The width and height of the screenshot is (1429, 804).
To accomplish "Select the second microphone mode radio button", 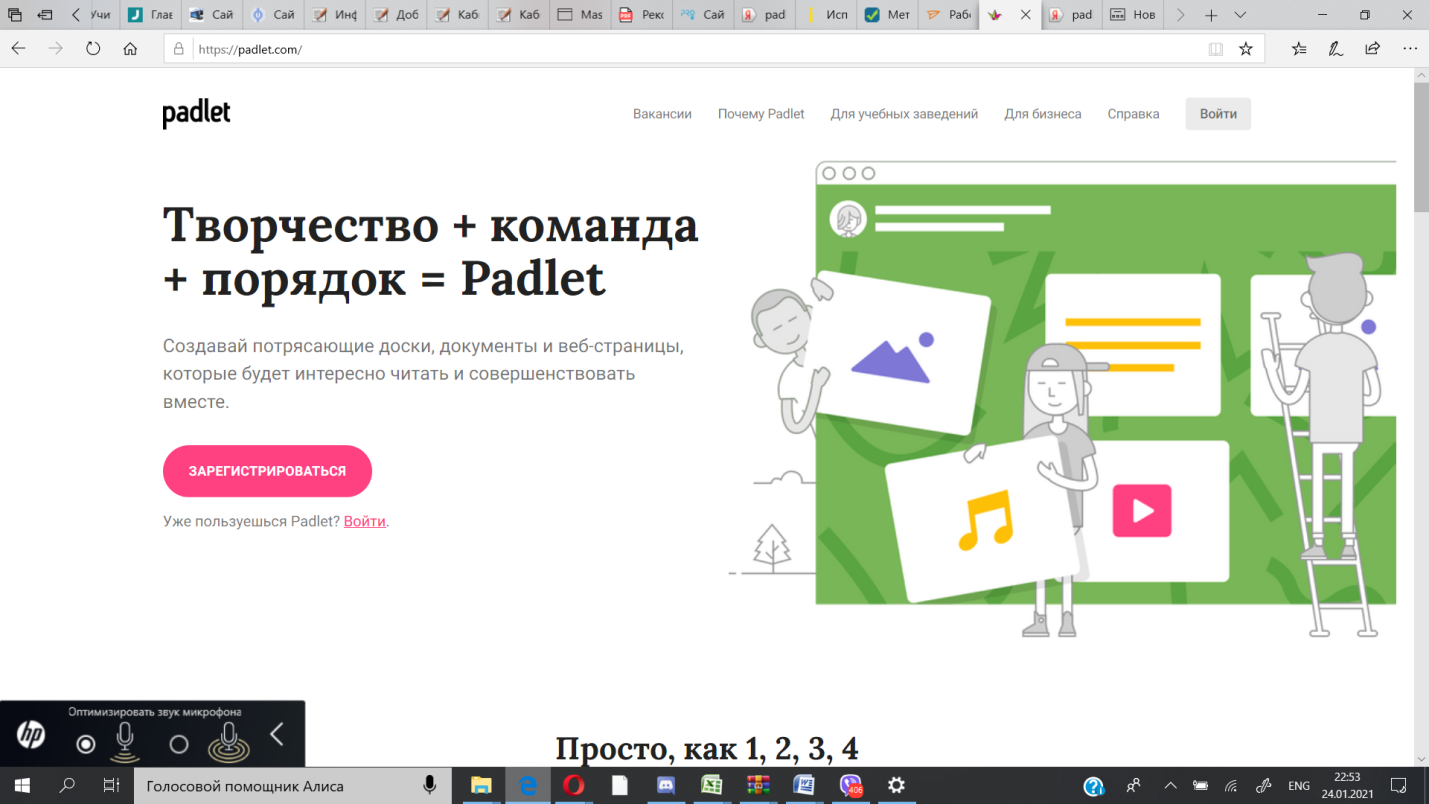I will 179,744.
